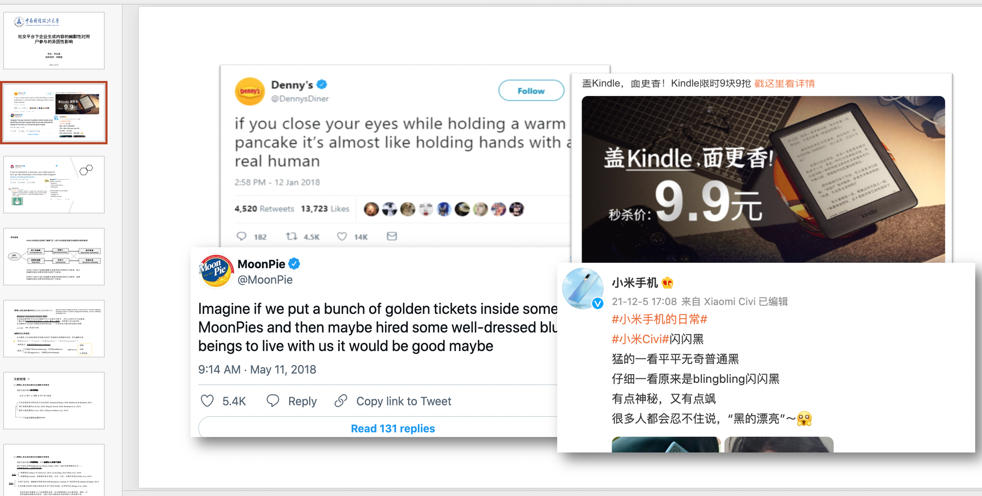The height and width of the screenshot is (496, 982).
Task: Click the Kindle 9.9元 promotional image
Action: tap(763, 178)
